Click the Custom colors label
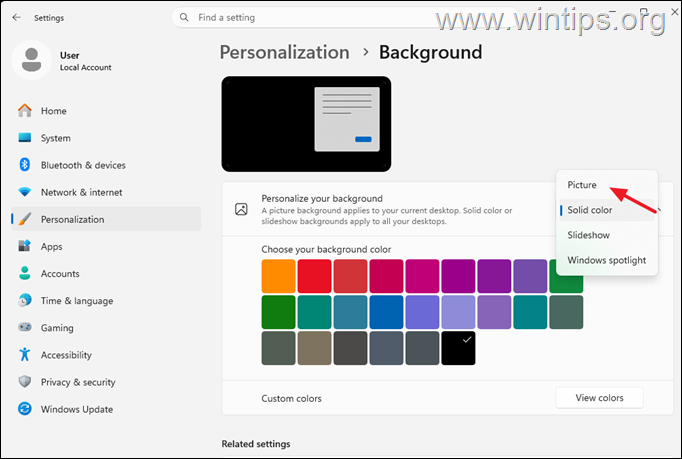 [291, 398]
